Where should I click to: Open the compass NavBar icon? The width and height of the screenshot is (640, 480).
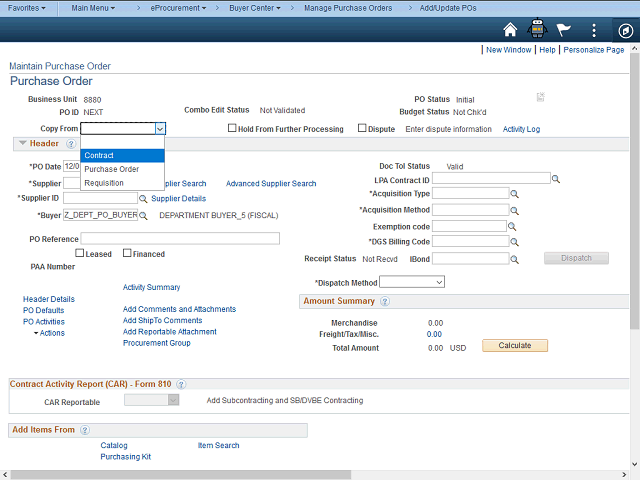(x=623, y=30)
